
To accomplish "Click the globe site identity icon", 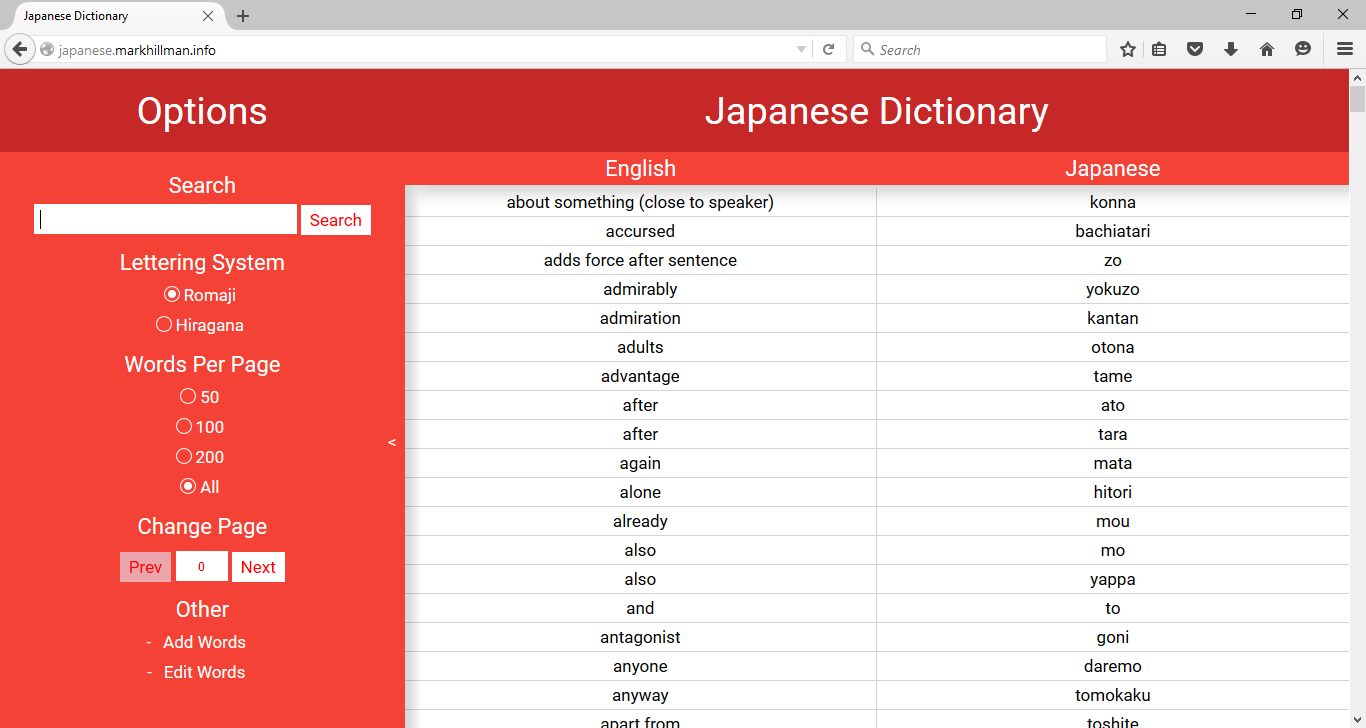I will click(46, 50).
